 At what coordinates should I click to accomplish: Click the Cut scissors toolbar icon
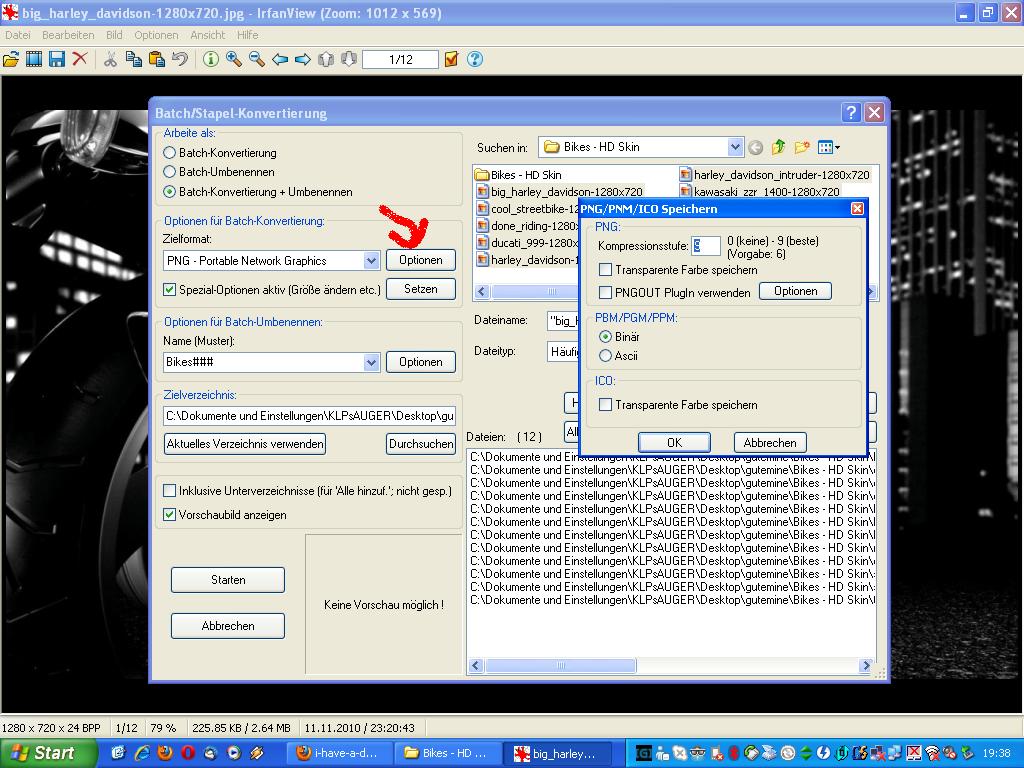pos(110,59)
